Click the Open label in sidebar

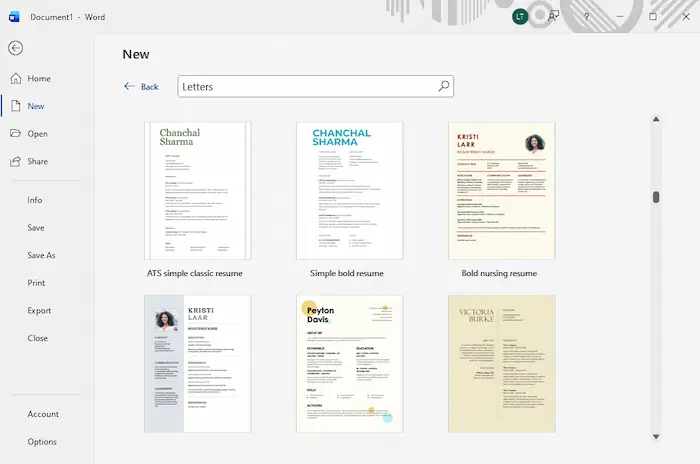coord(38,134)
